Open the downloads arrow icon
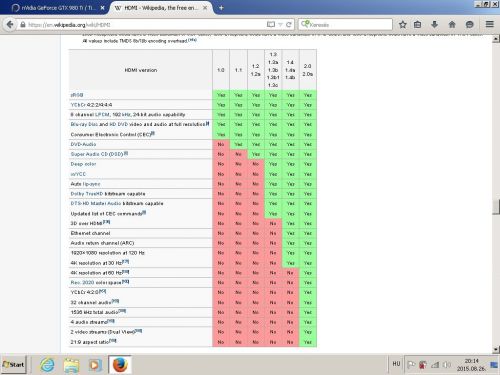500x375 pixels. pos(434,24)
